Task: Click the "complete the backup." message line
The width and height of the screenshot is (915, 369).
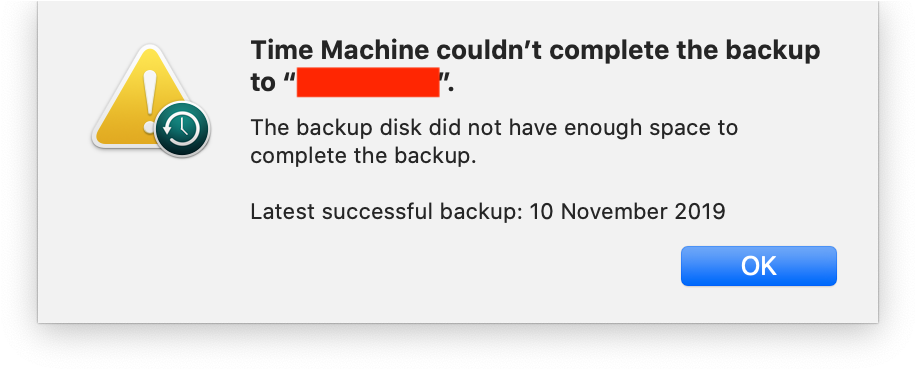Action: point(360,156)
